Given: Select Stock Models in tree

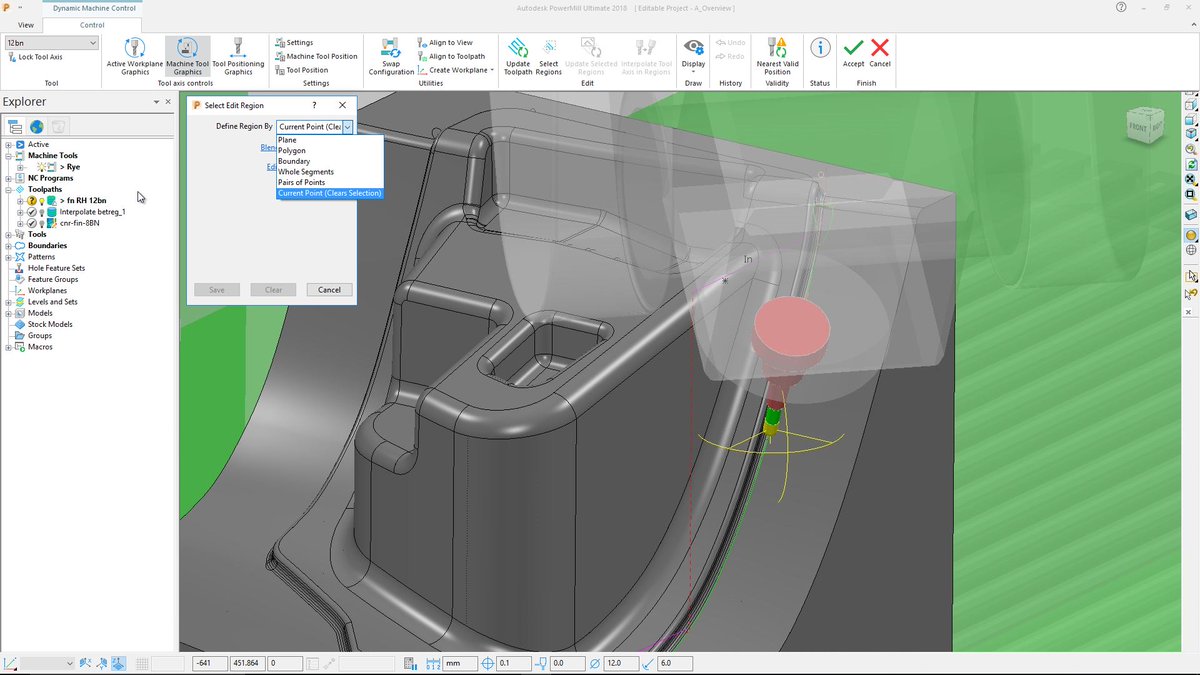Looking at the screenshot, I should click(x=50, y=324).
